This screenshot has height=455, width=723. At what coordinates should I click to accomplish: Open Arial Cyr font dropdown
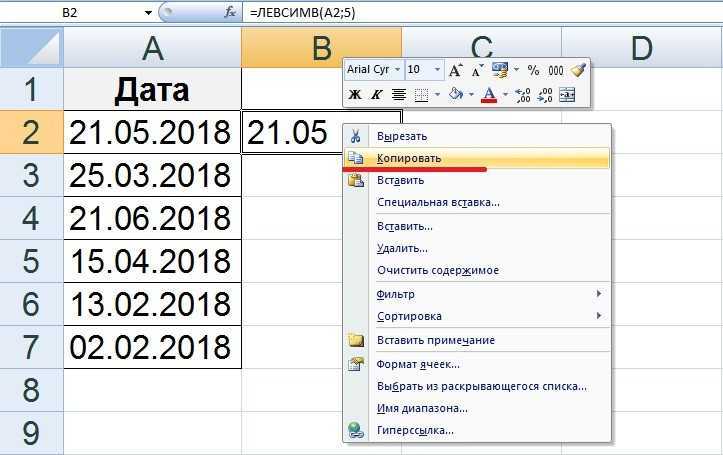coord(397,70)
